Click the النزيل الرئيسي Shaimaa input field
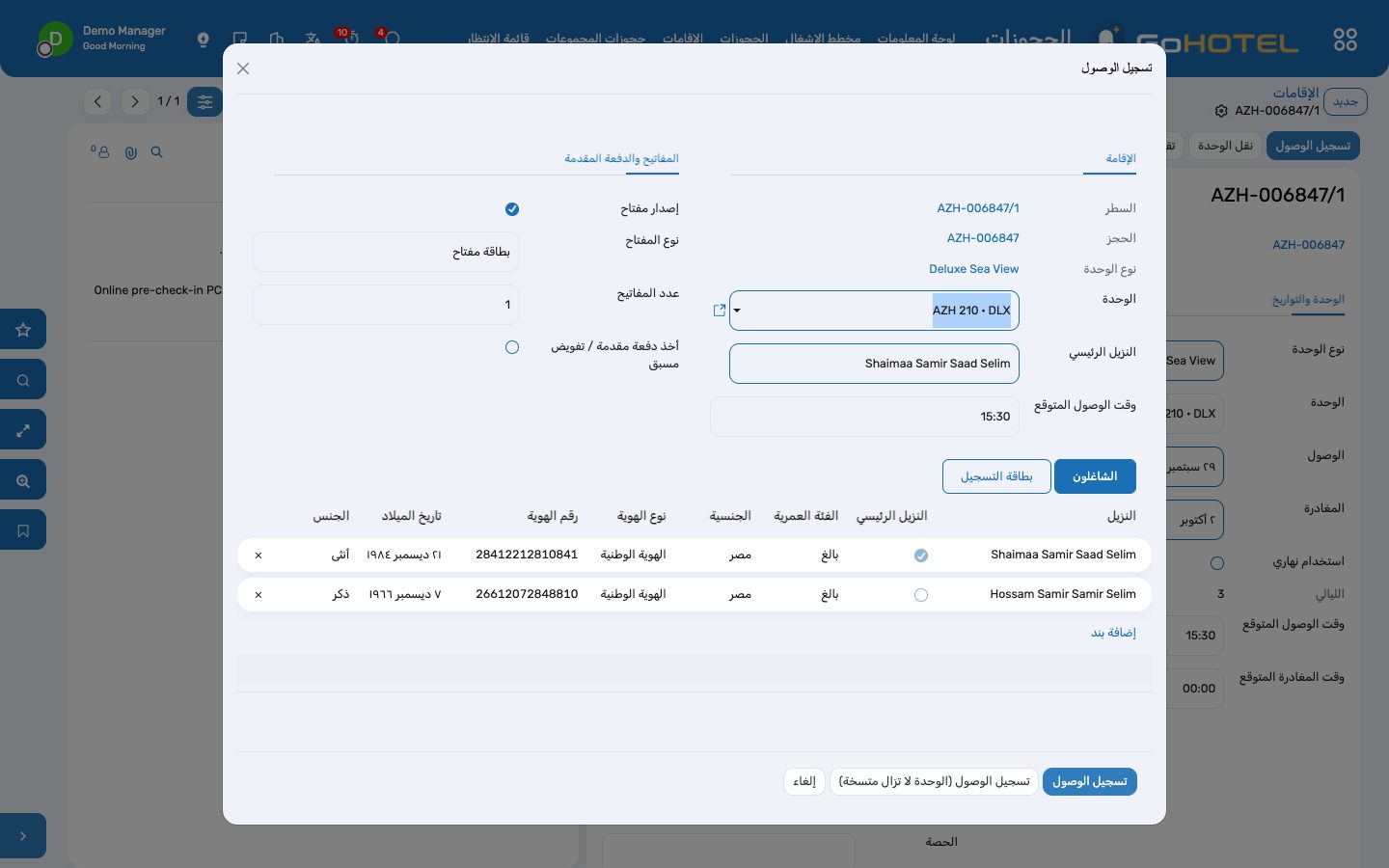Screen dimensions: 1389x868 tap(874, 364)
